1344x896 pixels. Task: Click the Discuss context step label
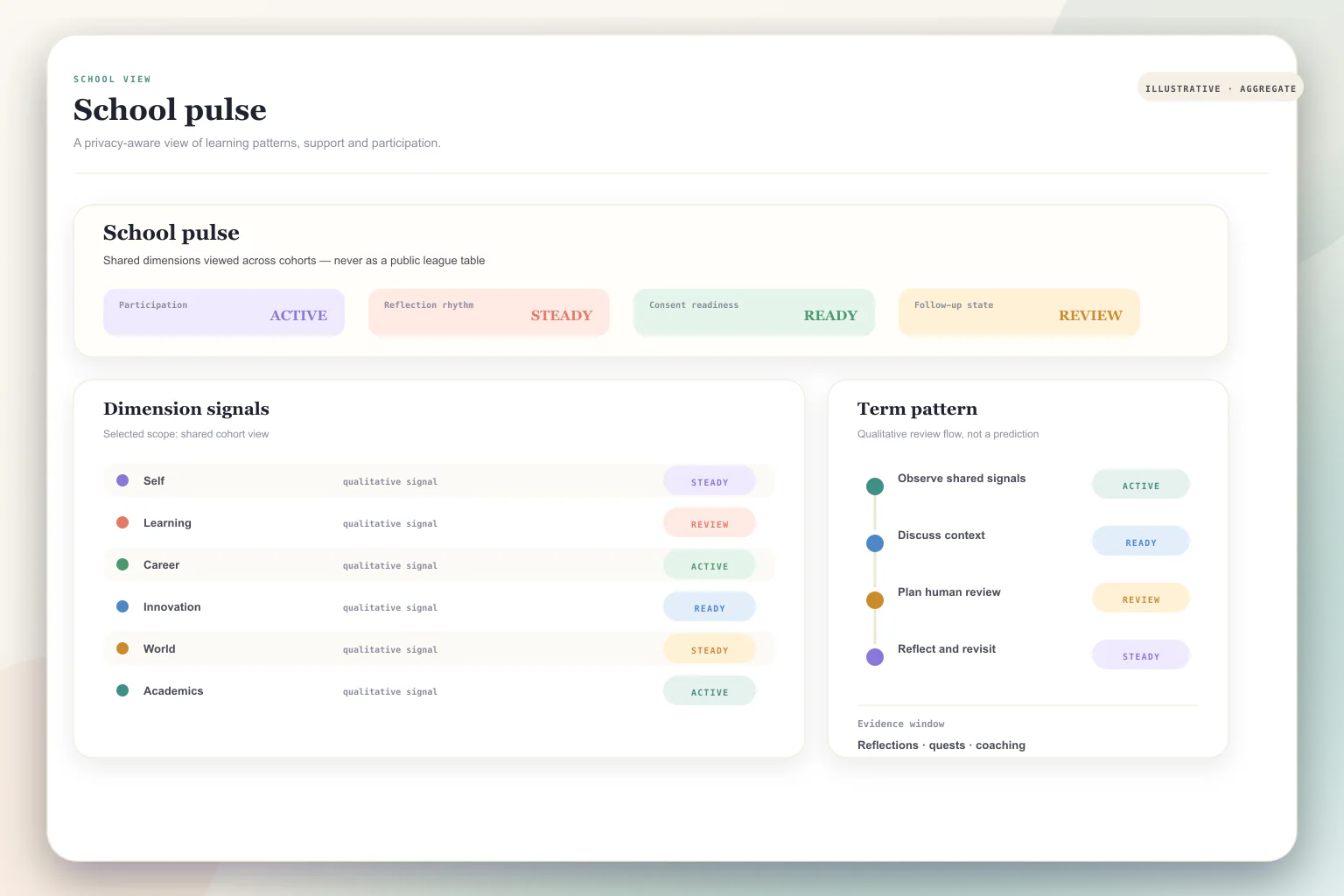pyautogui.click(x=941, y=535)
